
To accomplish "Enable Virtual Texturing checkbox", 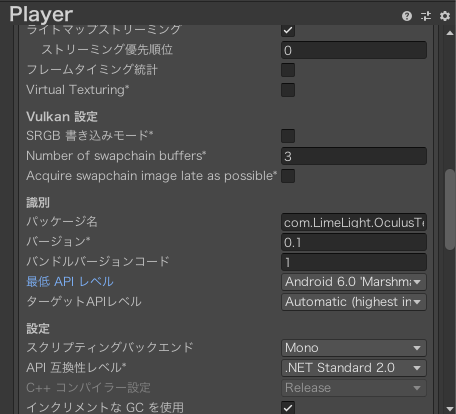I will tap(288, 90).
